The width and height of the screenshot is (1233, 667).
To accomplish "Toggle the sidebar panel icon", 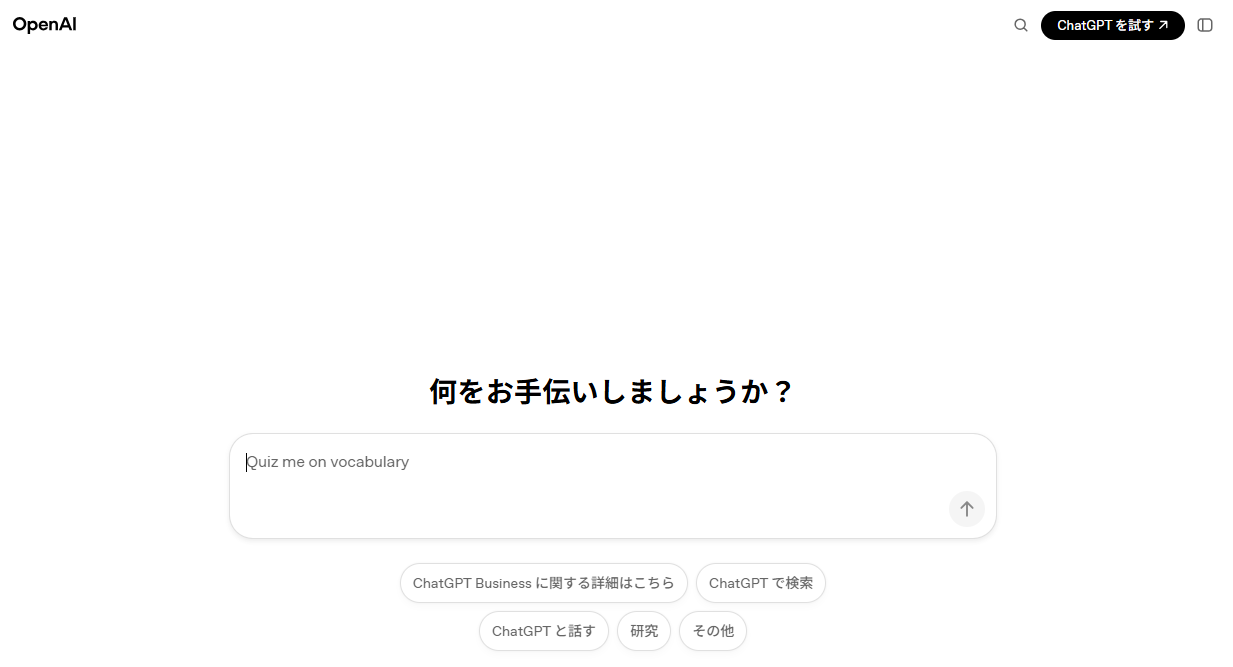I will 1205,25.
